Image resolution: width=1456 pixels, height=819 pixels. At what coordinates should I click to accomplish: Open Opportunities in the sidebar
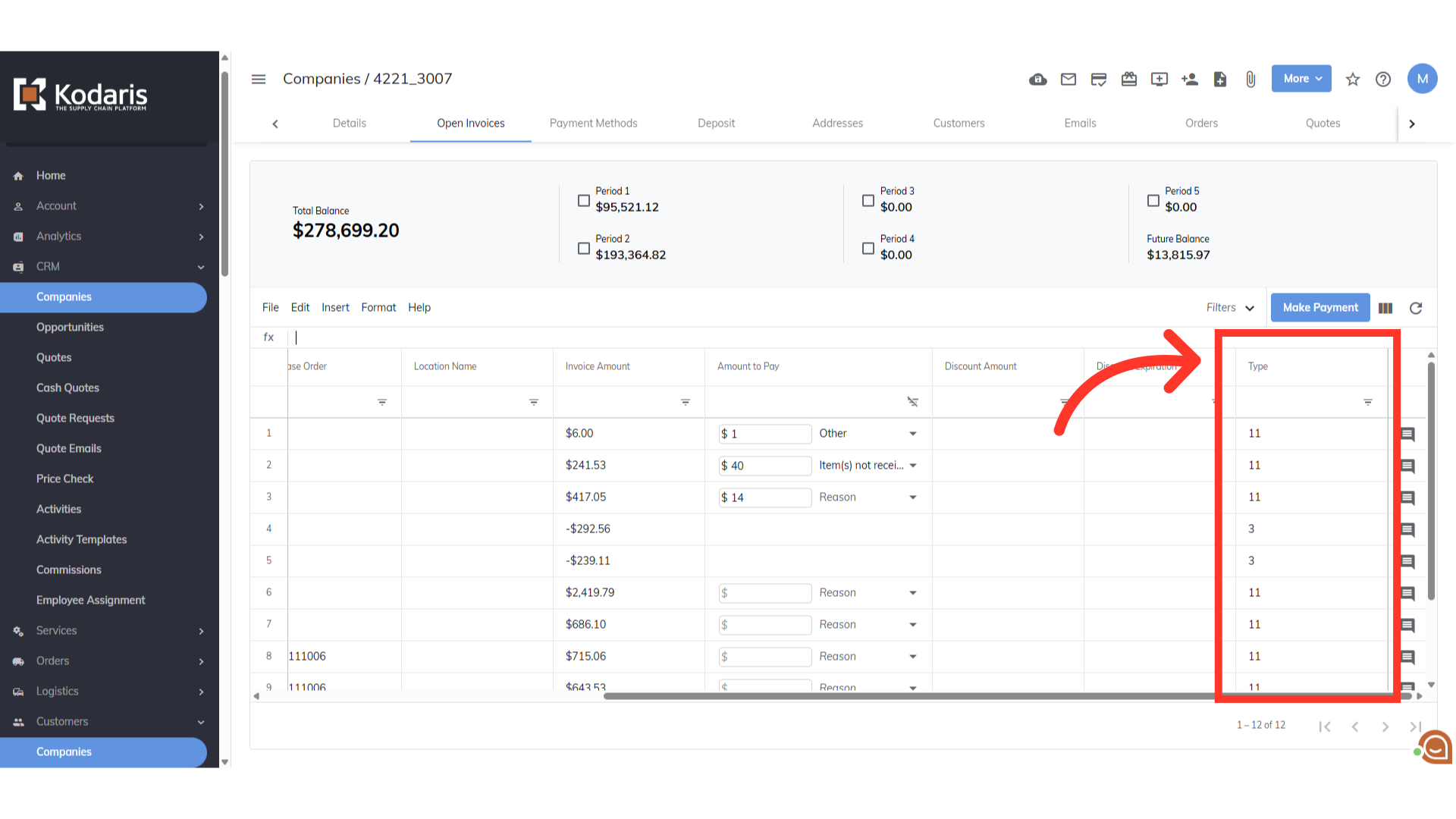(70, 328)
